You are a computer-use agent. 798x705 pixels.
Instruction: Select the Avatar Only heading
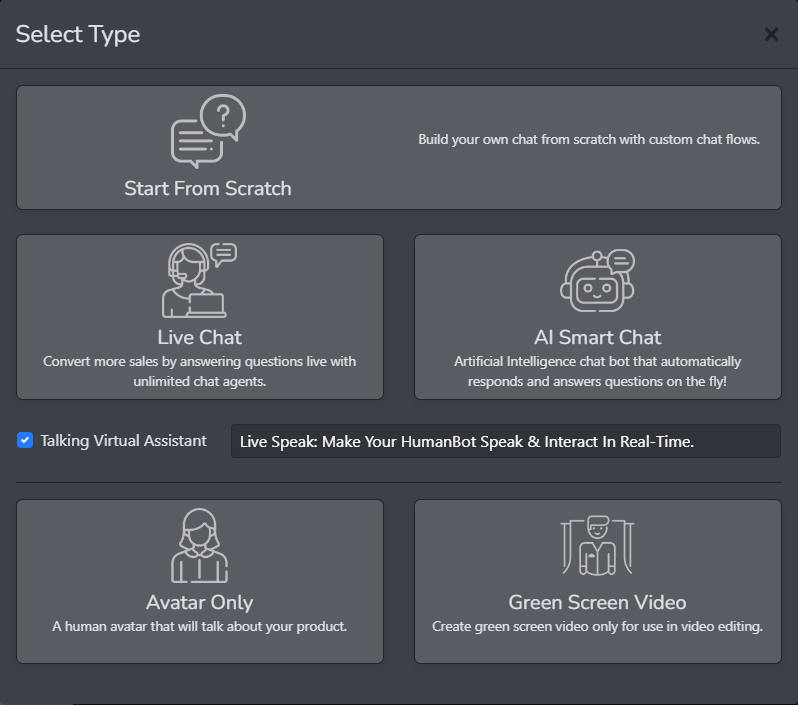(200, 603)
